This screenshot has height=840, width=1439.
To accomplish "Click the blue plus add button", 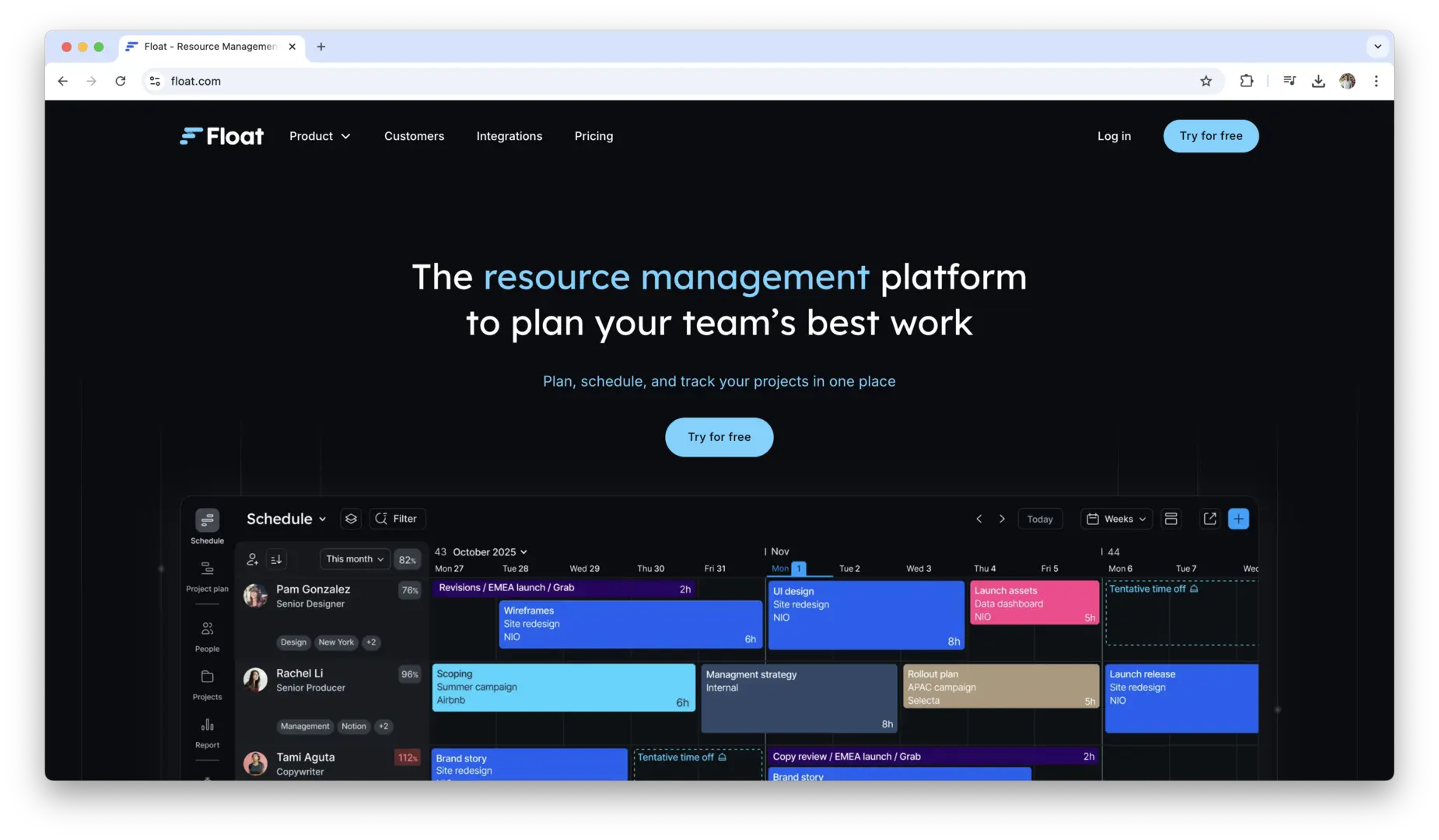I will click(1238, 519).
